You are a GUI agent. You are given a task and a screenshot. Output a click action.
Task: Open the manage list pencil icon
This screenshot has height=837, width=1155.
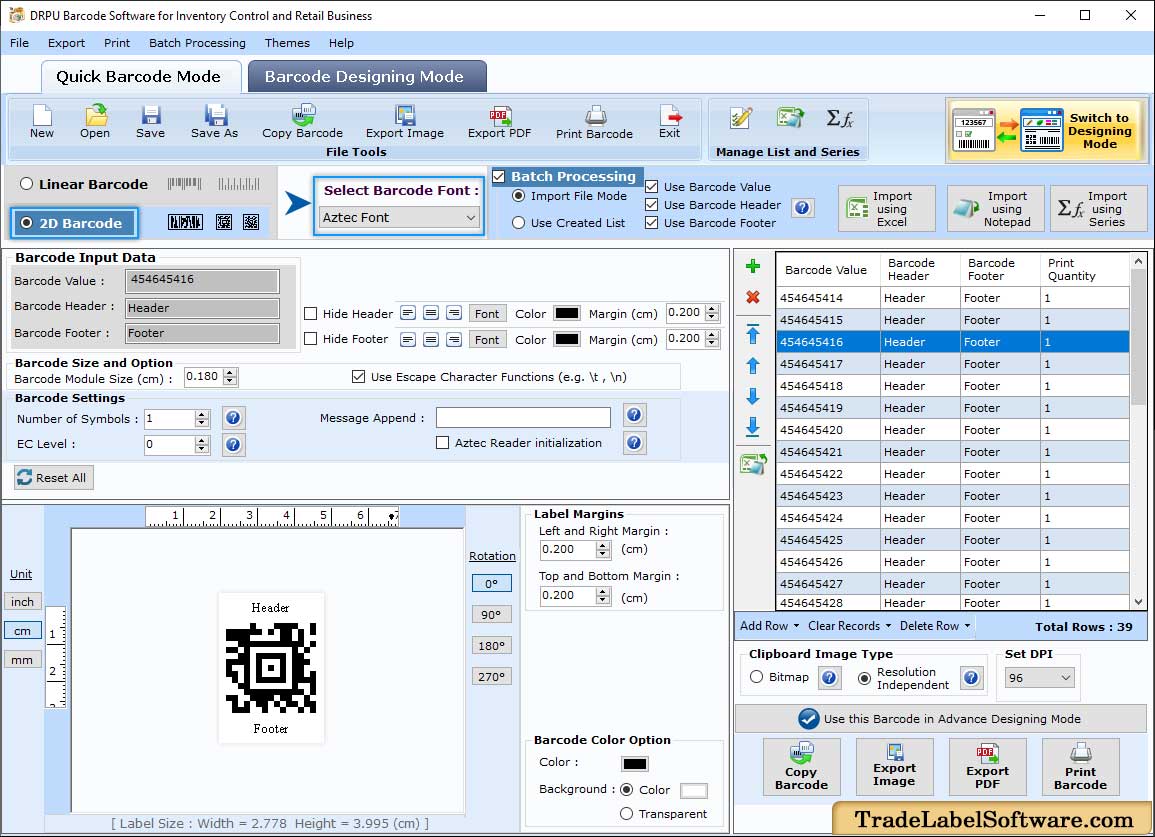(x=740, y=118)
